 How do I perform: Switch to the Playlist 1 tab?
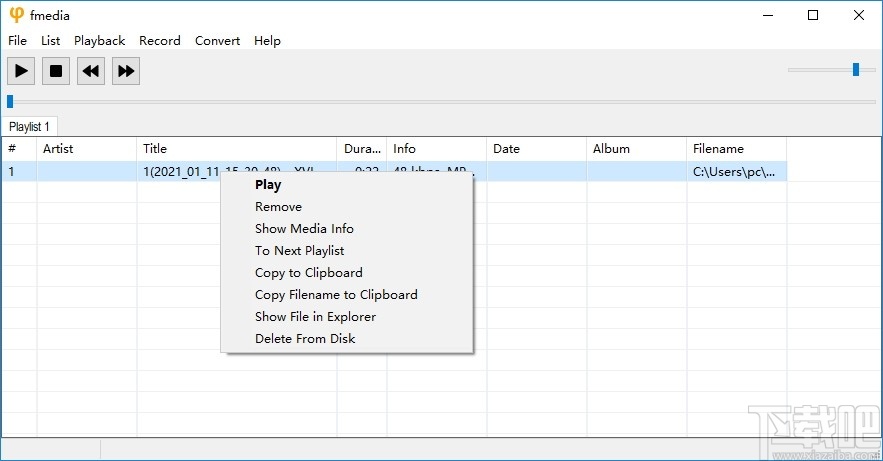[29, 127]
